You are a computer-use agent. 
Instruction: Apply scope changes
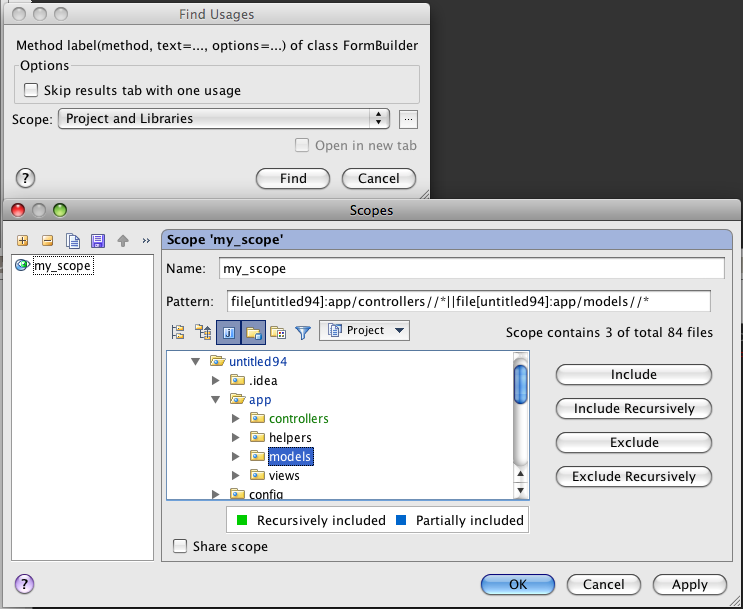(690, 584)
